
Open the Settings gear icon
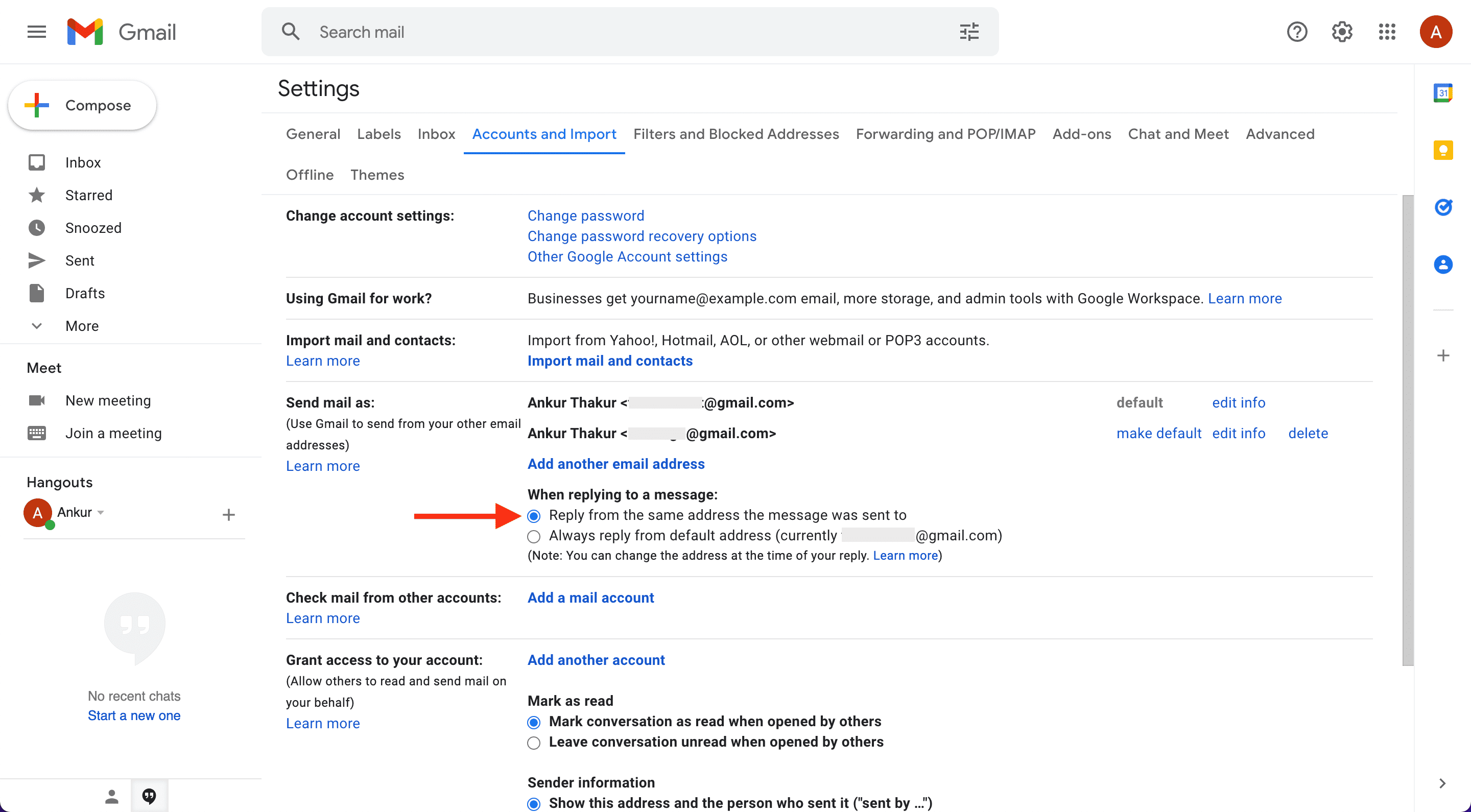(1342, 32)
